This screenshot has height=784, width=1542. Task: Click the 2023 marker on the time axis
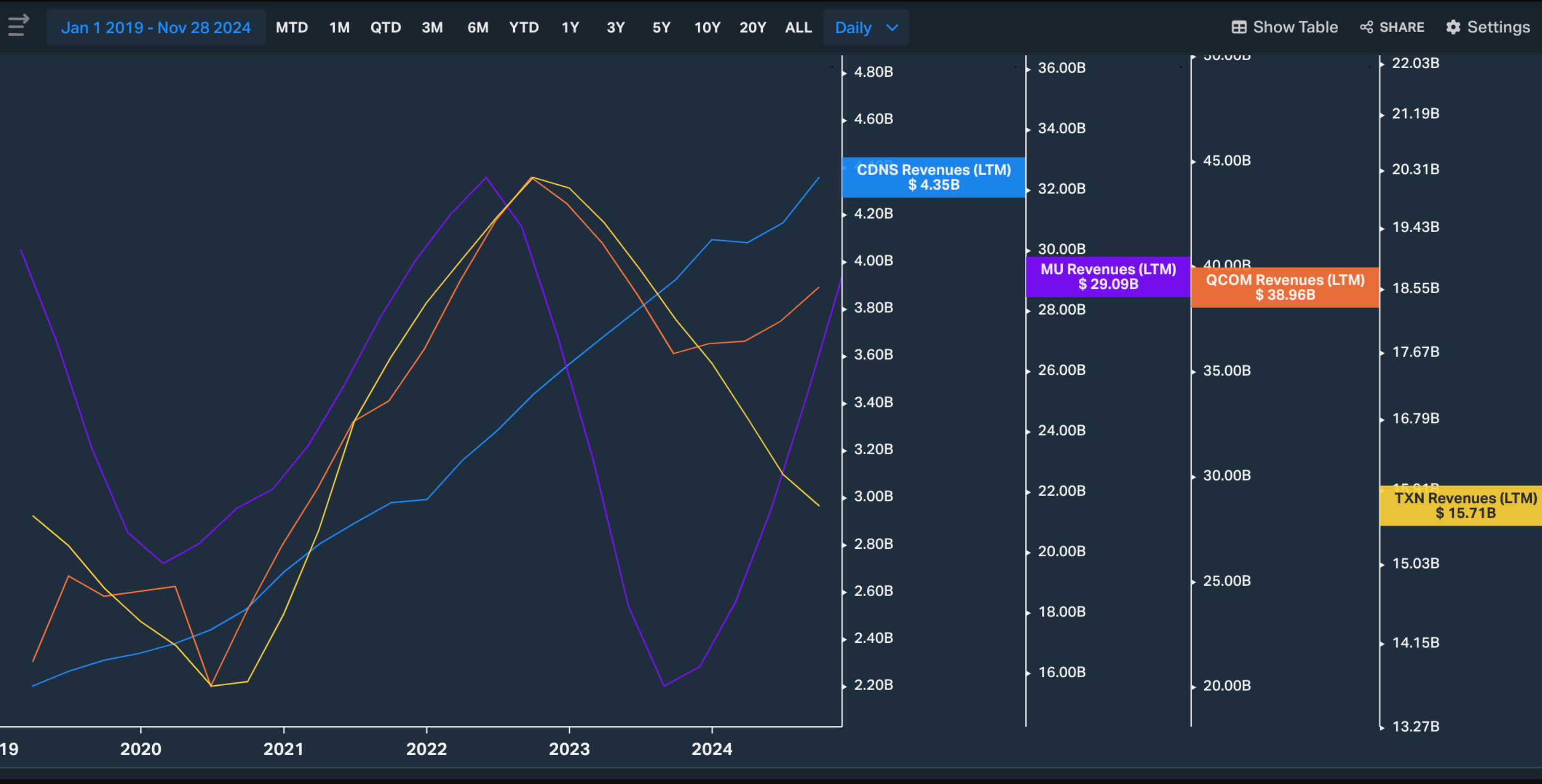(x=570, y=748)
